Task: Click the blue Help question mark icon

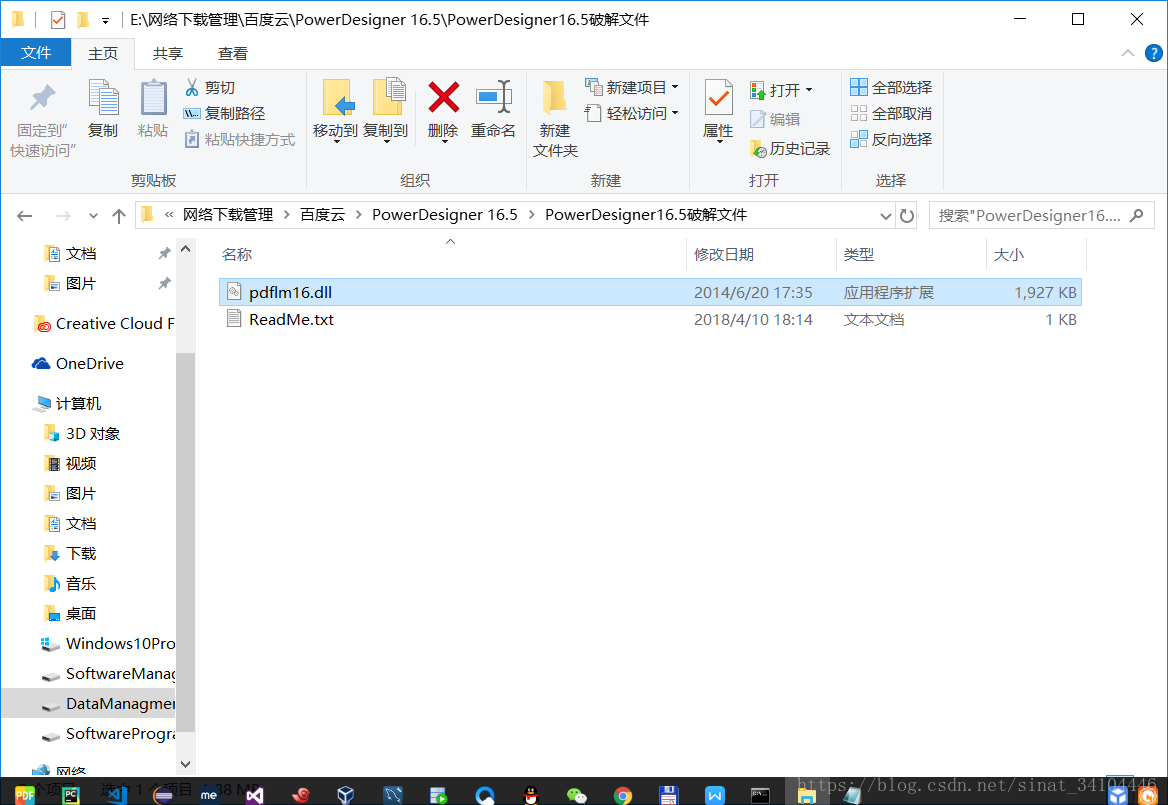Action: pyautogui.click(x=1154, y=53)
